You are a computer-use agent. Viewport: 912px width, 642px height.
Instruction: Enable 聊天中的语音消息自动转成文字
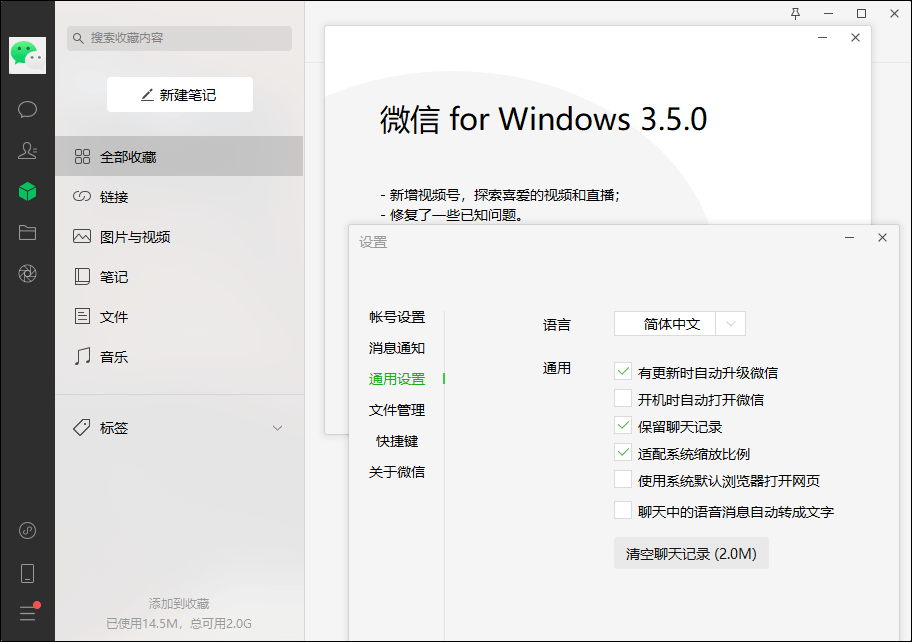pos(624,510)
